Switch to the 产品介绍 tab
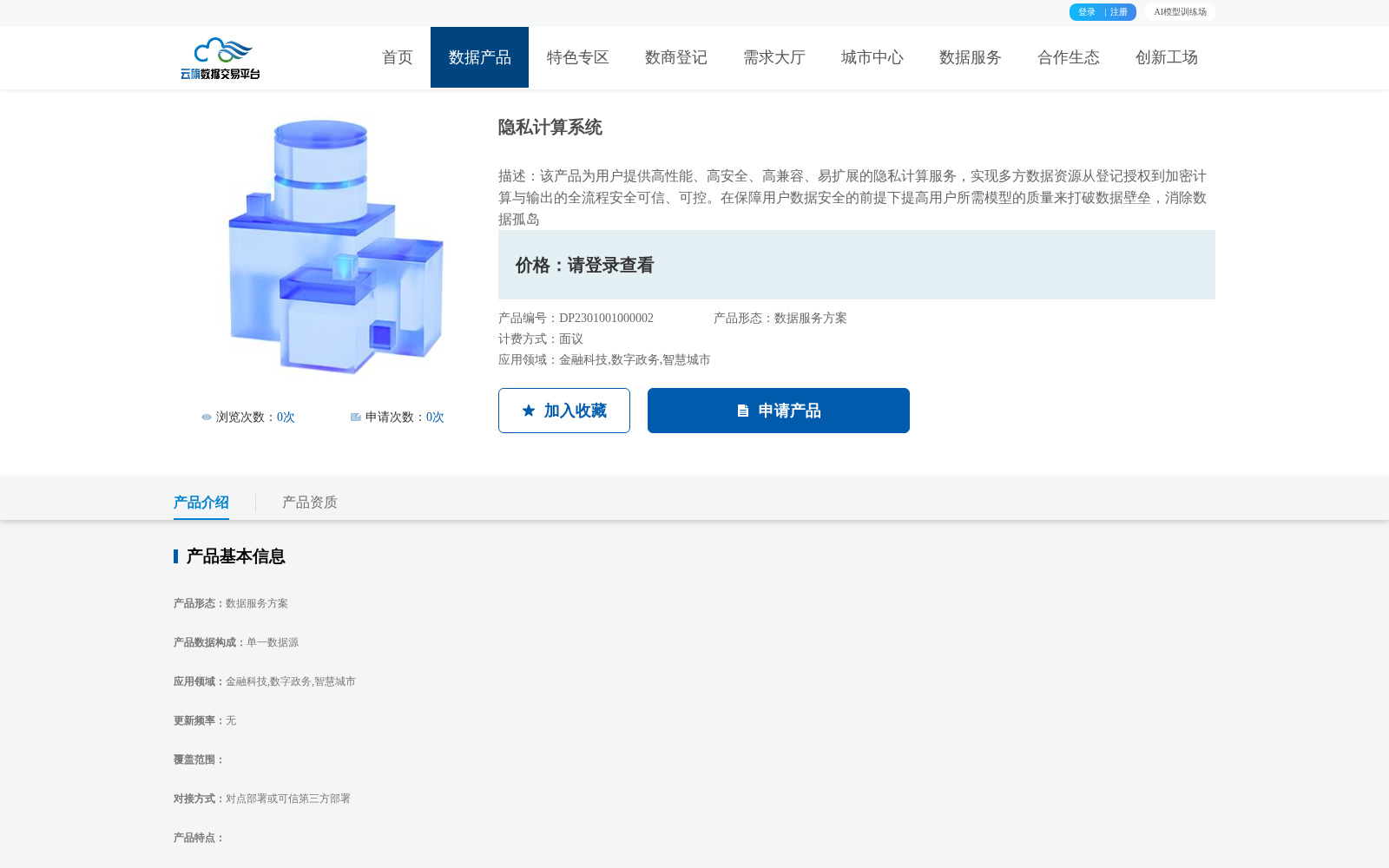The height and width of the screenshot is (868, 1389). [201, 503]
